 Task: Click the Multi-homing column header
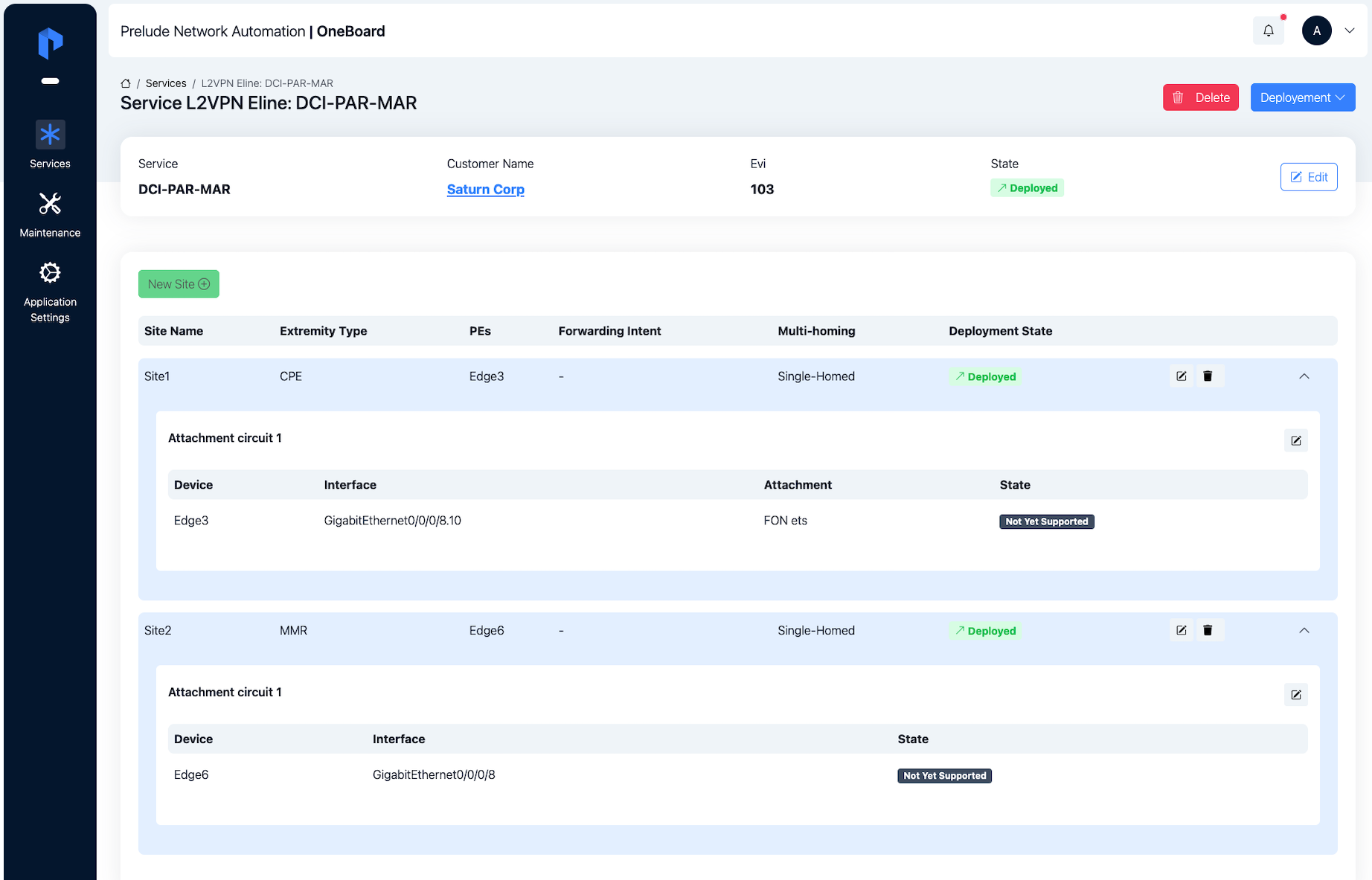click(x=817, y=331)
